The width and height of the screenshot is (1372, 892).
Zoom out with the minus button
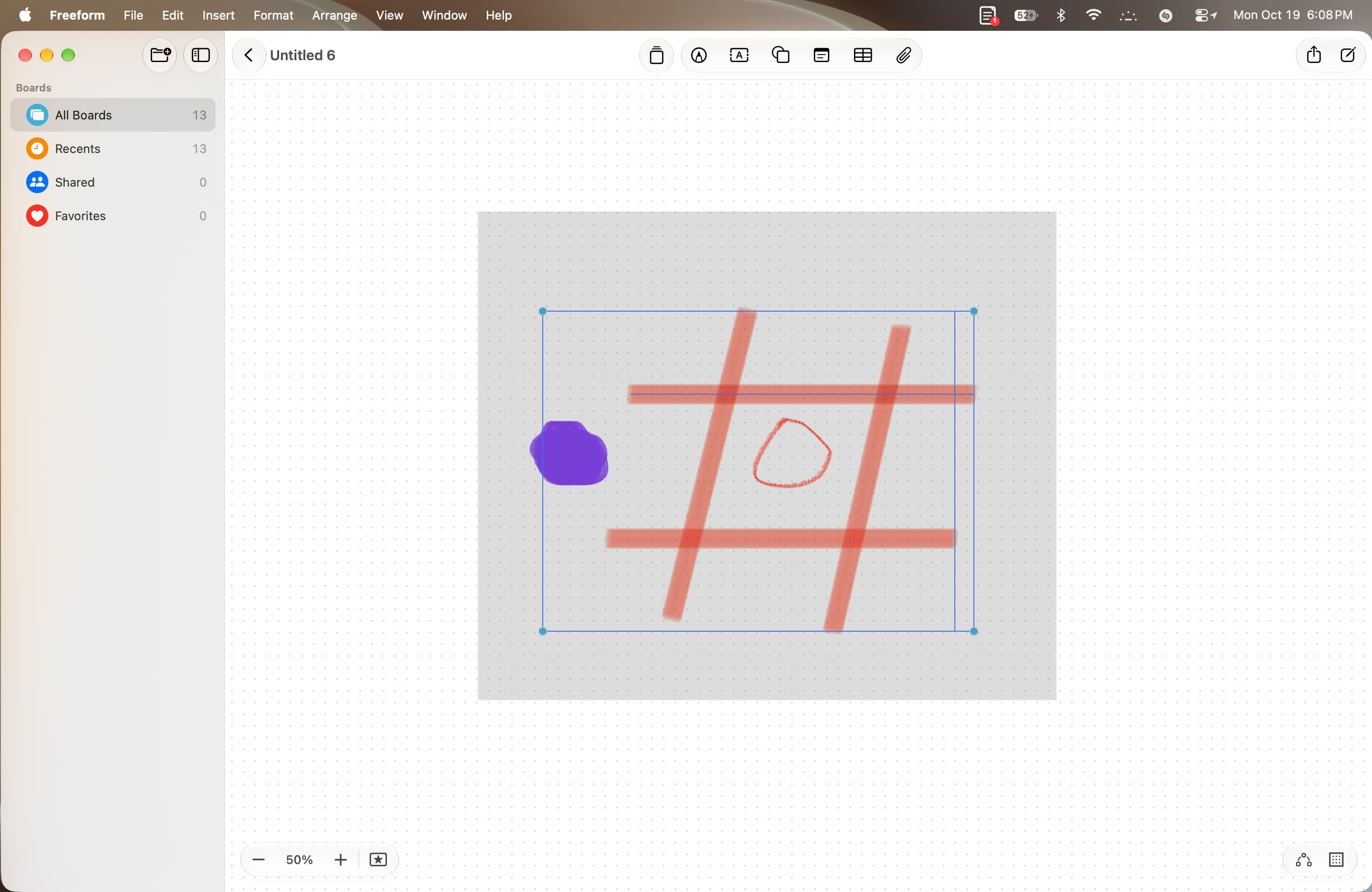[x=258, y=860]
